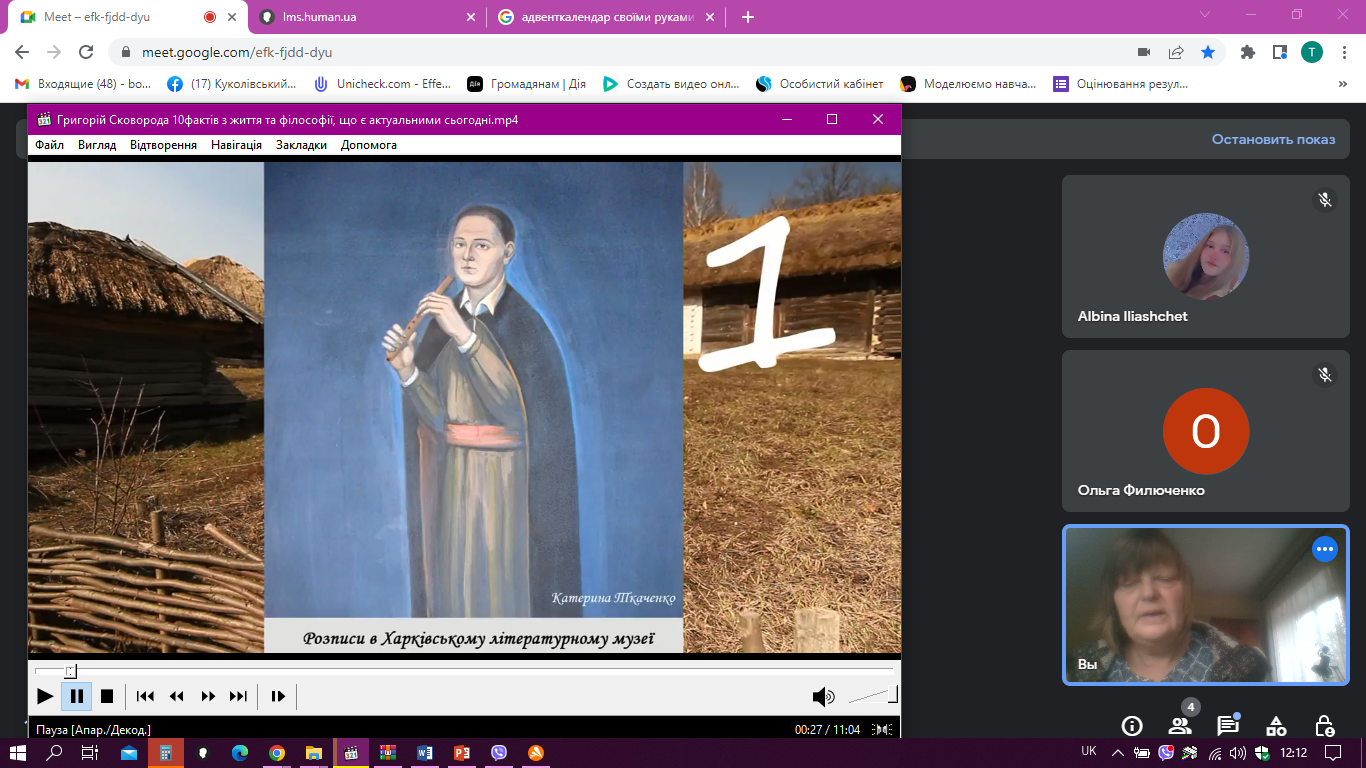Show the Meet participants list
This screenshot has width=1366, height=768.
[1180, 725]
